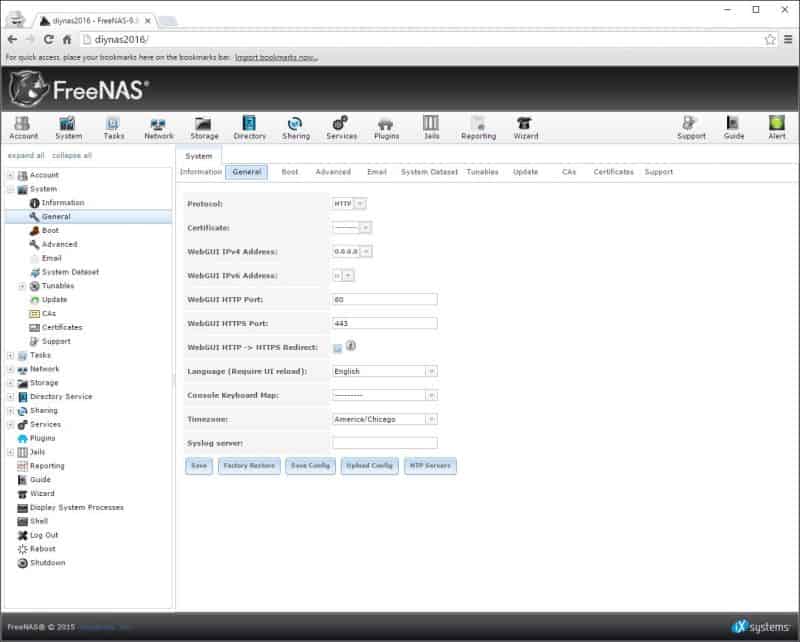This screenshot has height=642, width=800.
Task: Open the WebGUI IPv4 Address dropdown
Action: (x=352, y=252)
